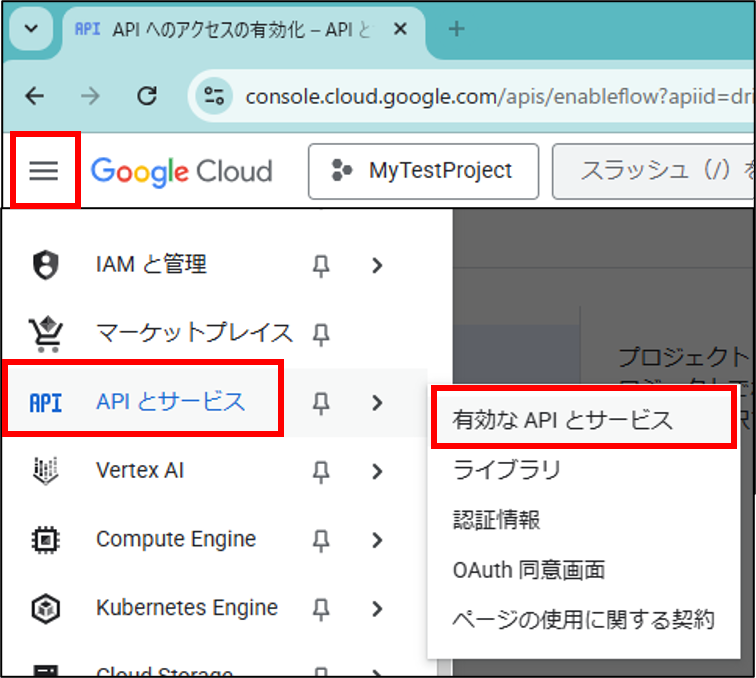The width and height of the screenshot is (756, 678).
Task: Expand the Kubernetes Engine submenu chevron
Action: tap(378, 609)
